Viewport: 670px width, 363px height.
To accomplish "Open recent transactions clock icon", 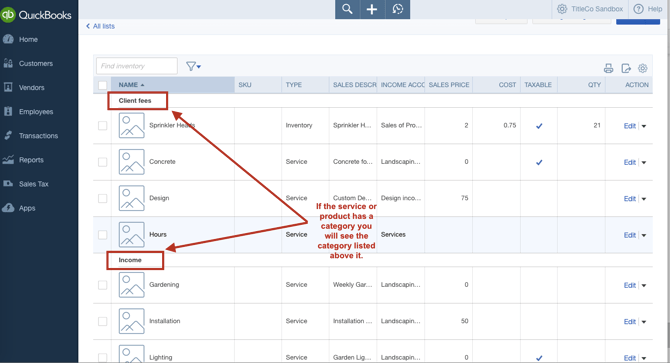I will (x=398, y=9).
